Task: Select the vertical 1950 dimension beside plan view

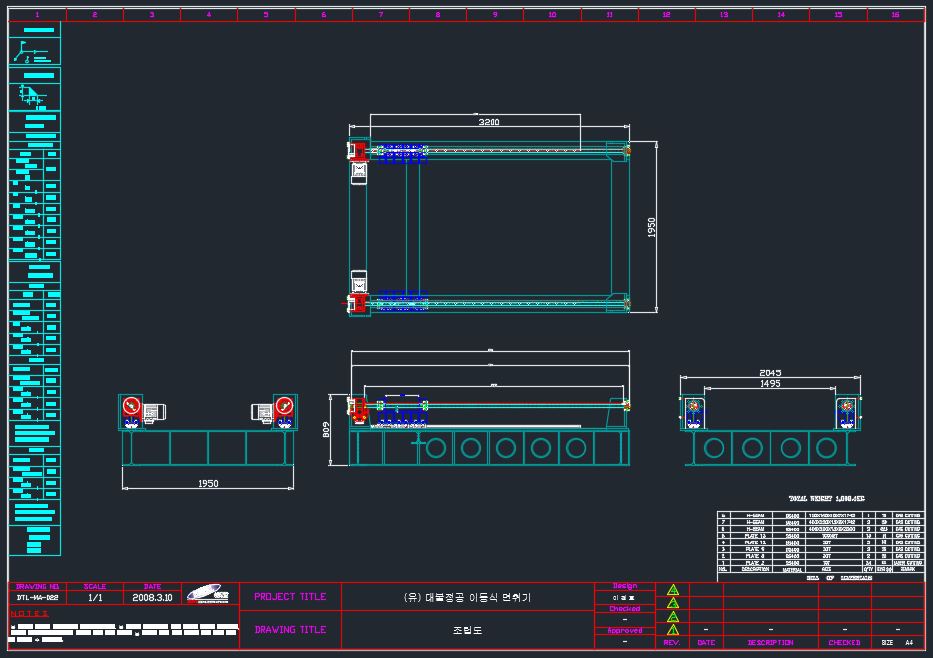Action: [x=651, y=227]
